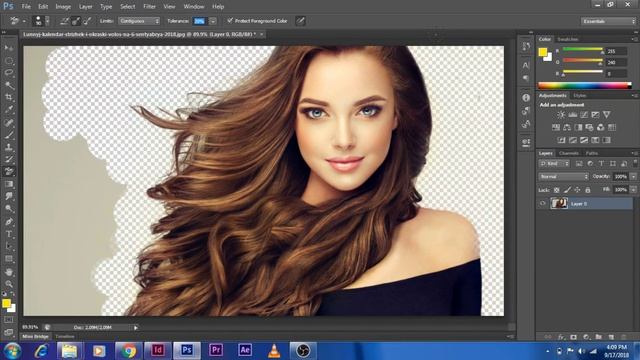640x360 pixels.
Task: Select the Hand tool
Action: point(9,272)
